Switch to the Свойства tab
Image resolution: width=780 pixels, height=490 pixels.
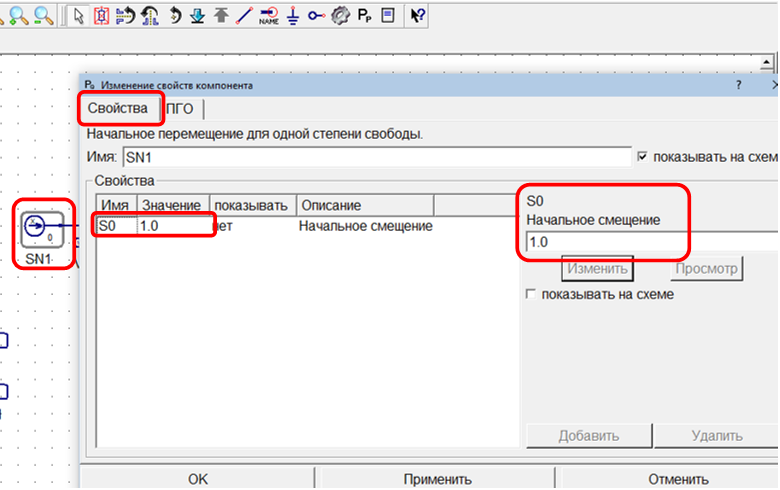tap(118, 108)
